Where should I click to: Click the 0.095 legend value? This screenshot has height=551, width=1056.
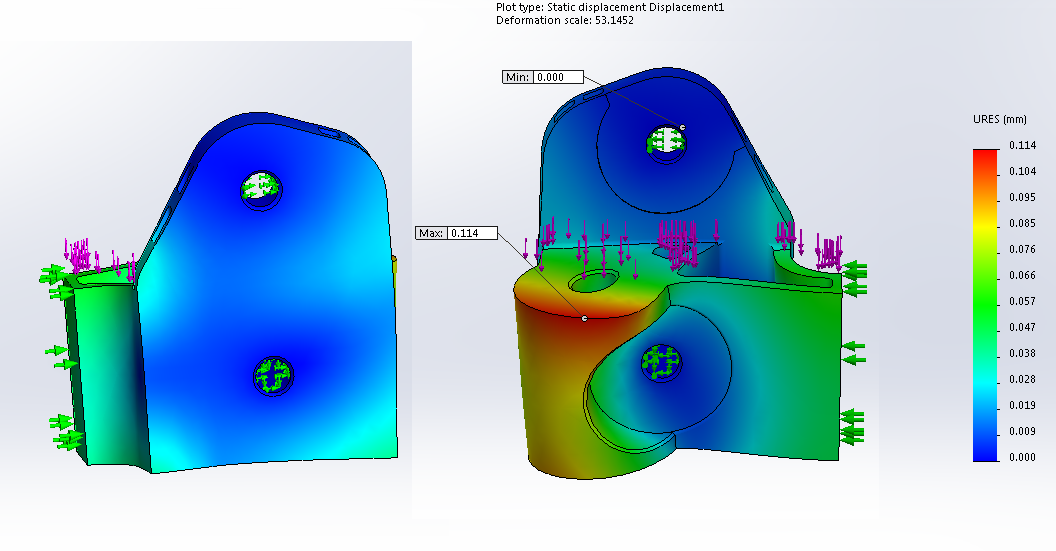pos(1022,197)
